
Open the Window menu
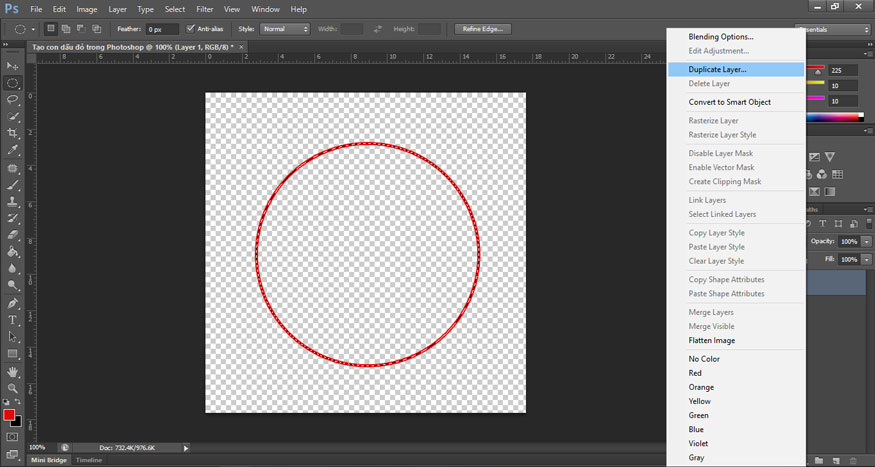coord(266,9)
